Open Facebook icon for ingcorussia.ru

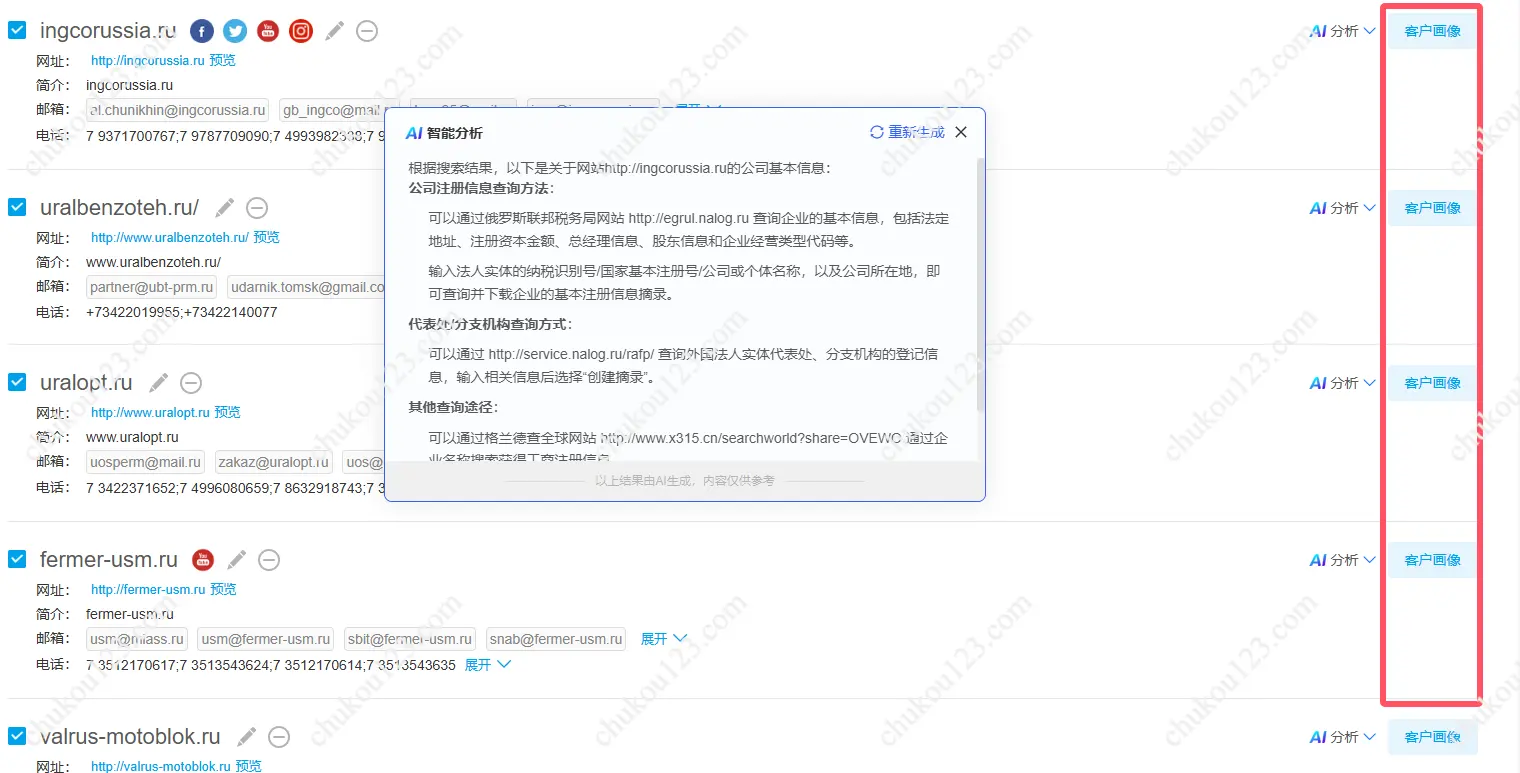pos(201,31)
